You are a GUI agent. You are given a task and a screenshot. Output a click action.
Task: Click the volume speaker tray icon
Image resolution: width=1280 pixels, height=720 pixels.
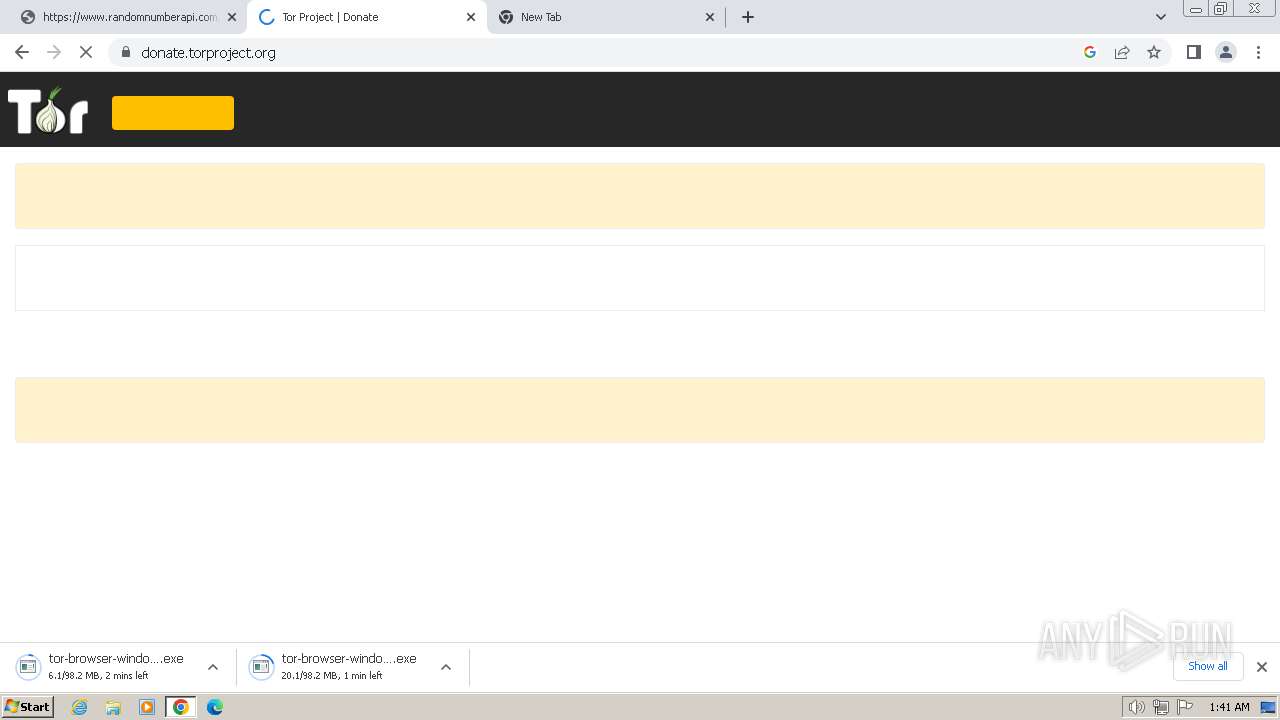pyautogui.click(x=1136, y=707)
